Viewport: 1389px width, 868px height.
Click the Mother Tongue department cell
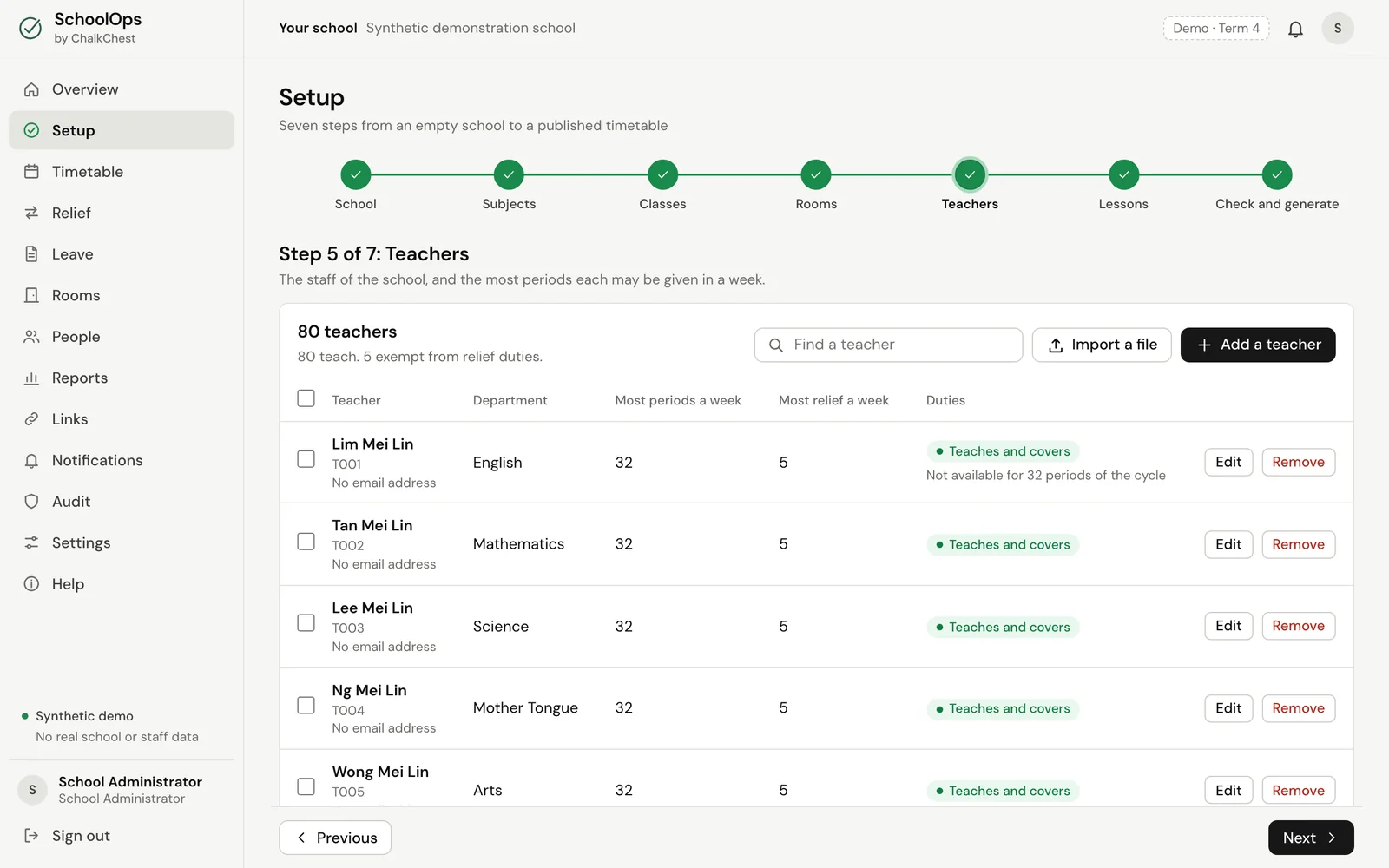[525, 708]
